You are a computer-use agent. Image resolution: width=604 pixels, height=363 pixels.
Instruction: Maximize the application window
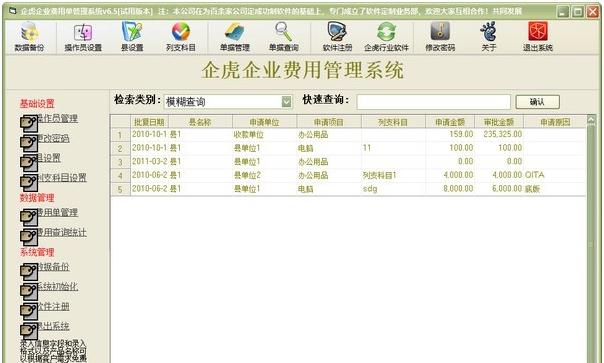pos(577,12)
